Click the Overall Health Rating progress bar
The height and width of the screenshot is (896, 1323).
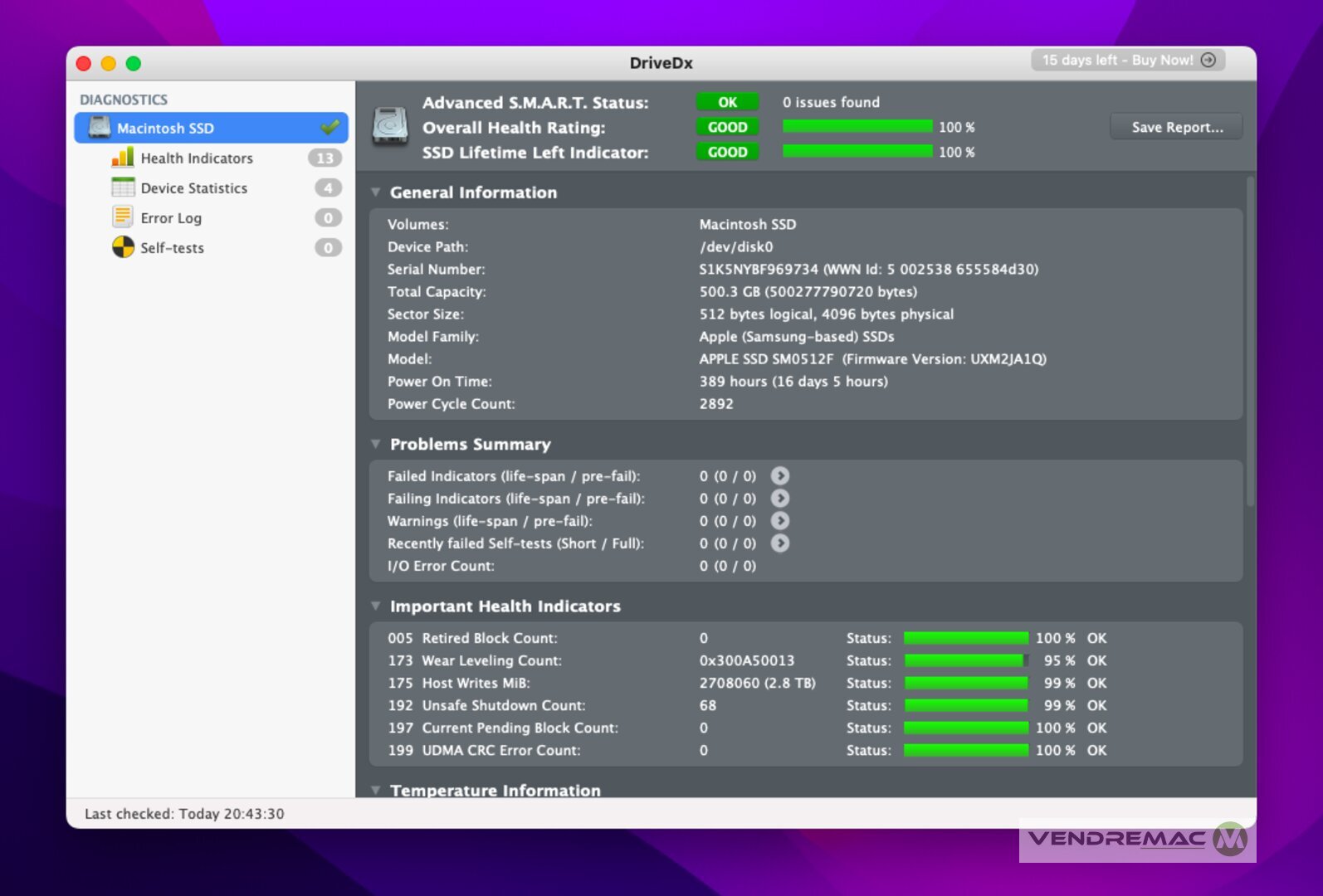pyautogui.click(x=857, y=127)
